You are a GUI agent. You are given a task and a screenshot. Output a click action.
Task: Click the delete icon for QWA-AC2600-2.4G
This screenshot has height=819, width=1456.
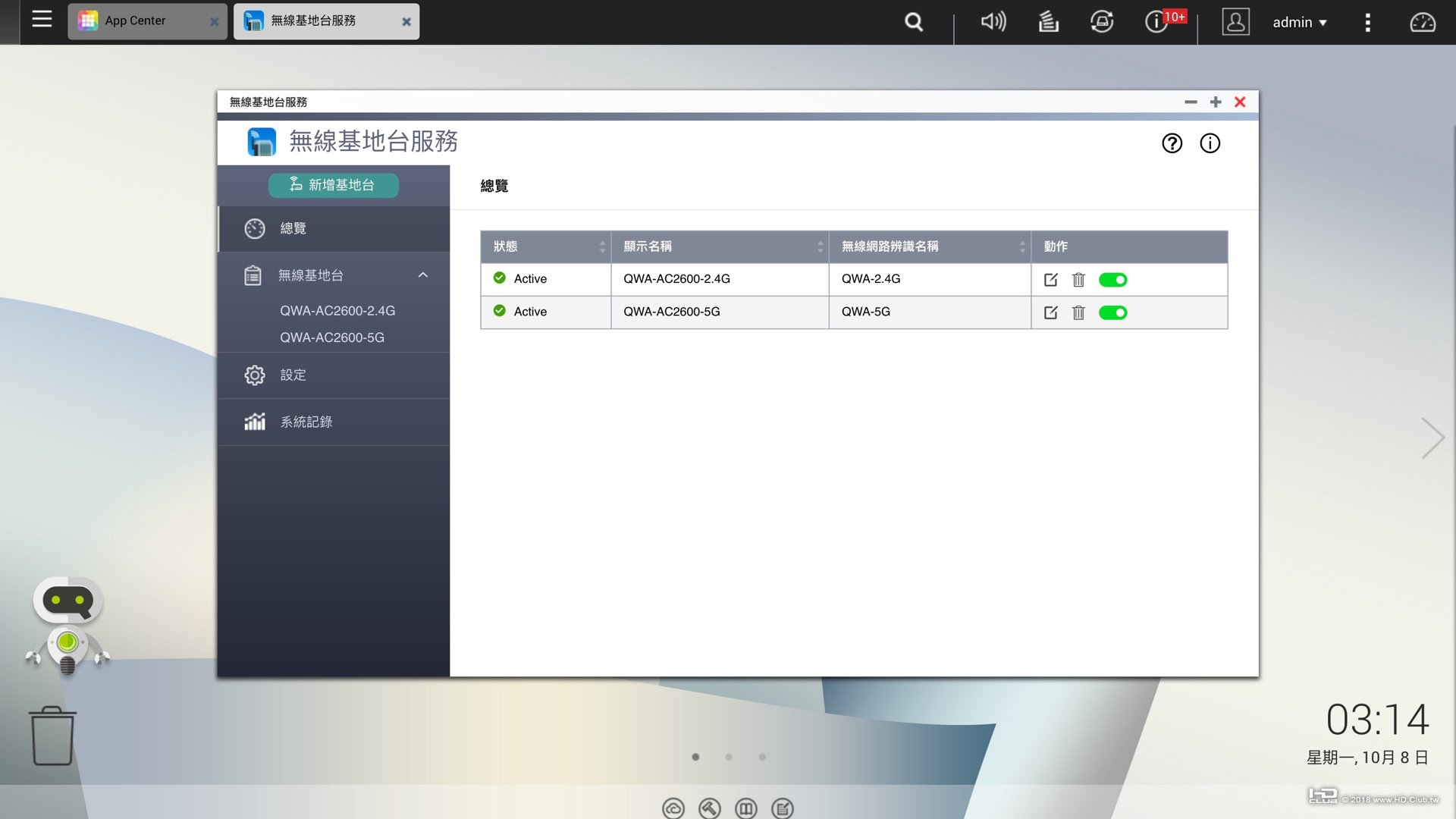tap(1078, 279)
